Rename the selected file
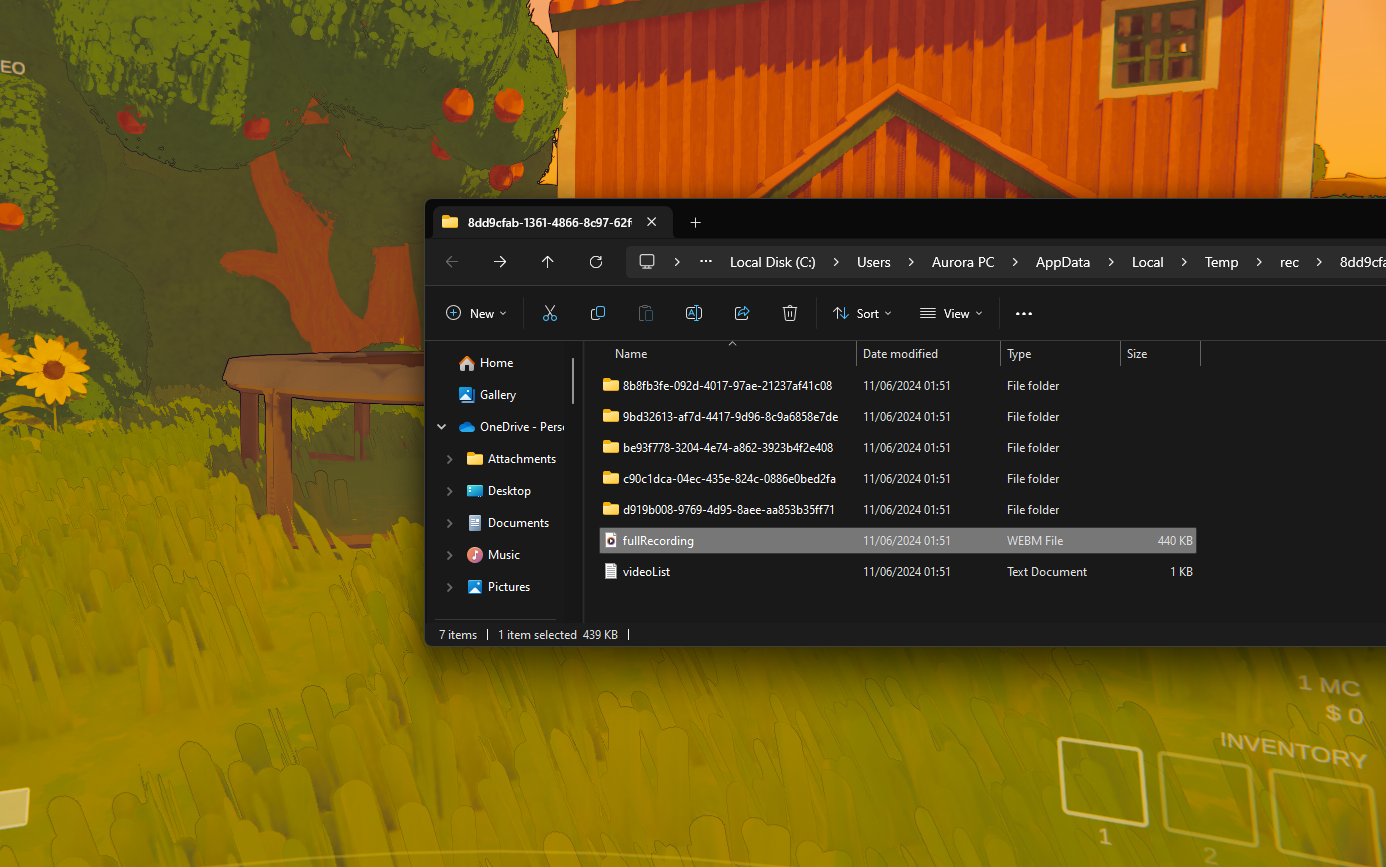 (694, 313)
